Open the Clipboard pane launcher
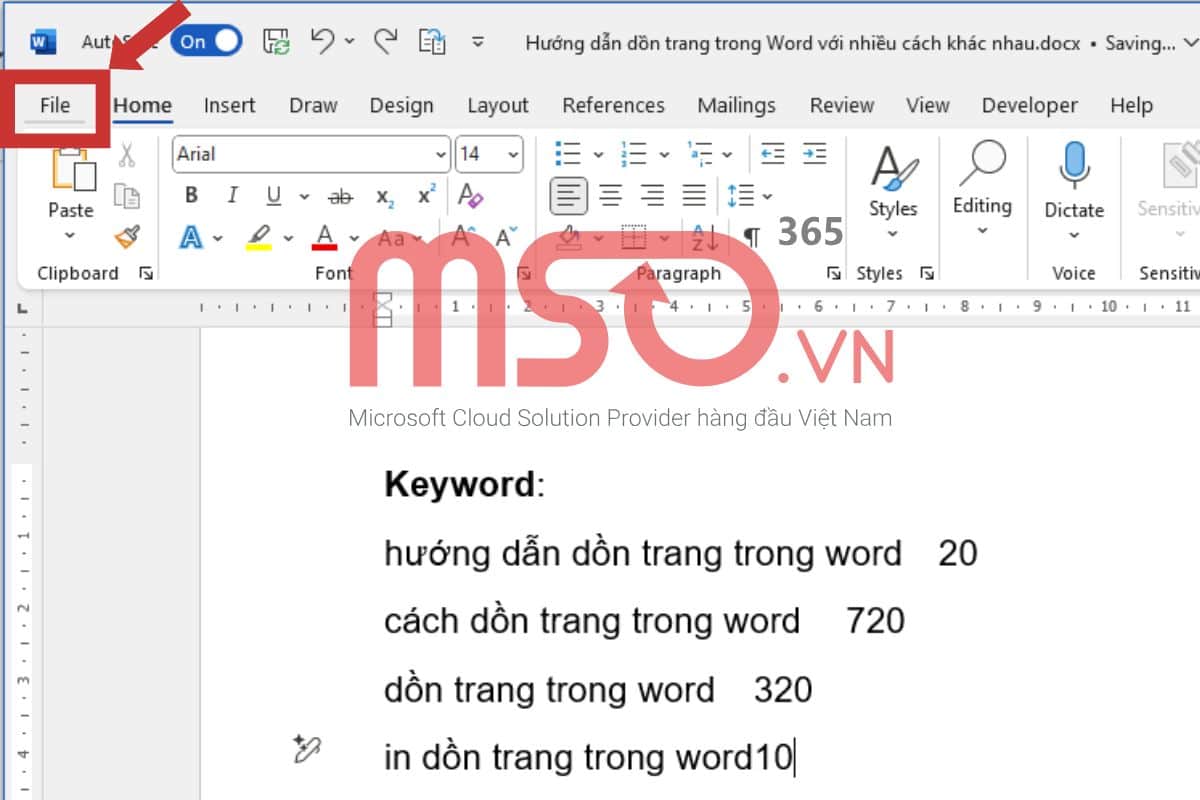 (x=146, y=273)
